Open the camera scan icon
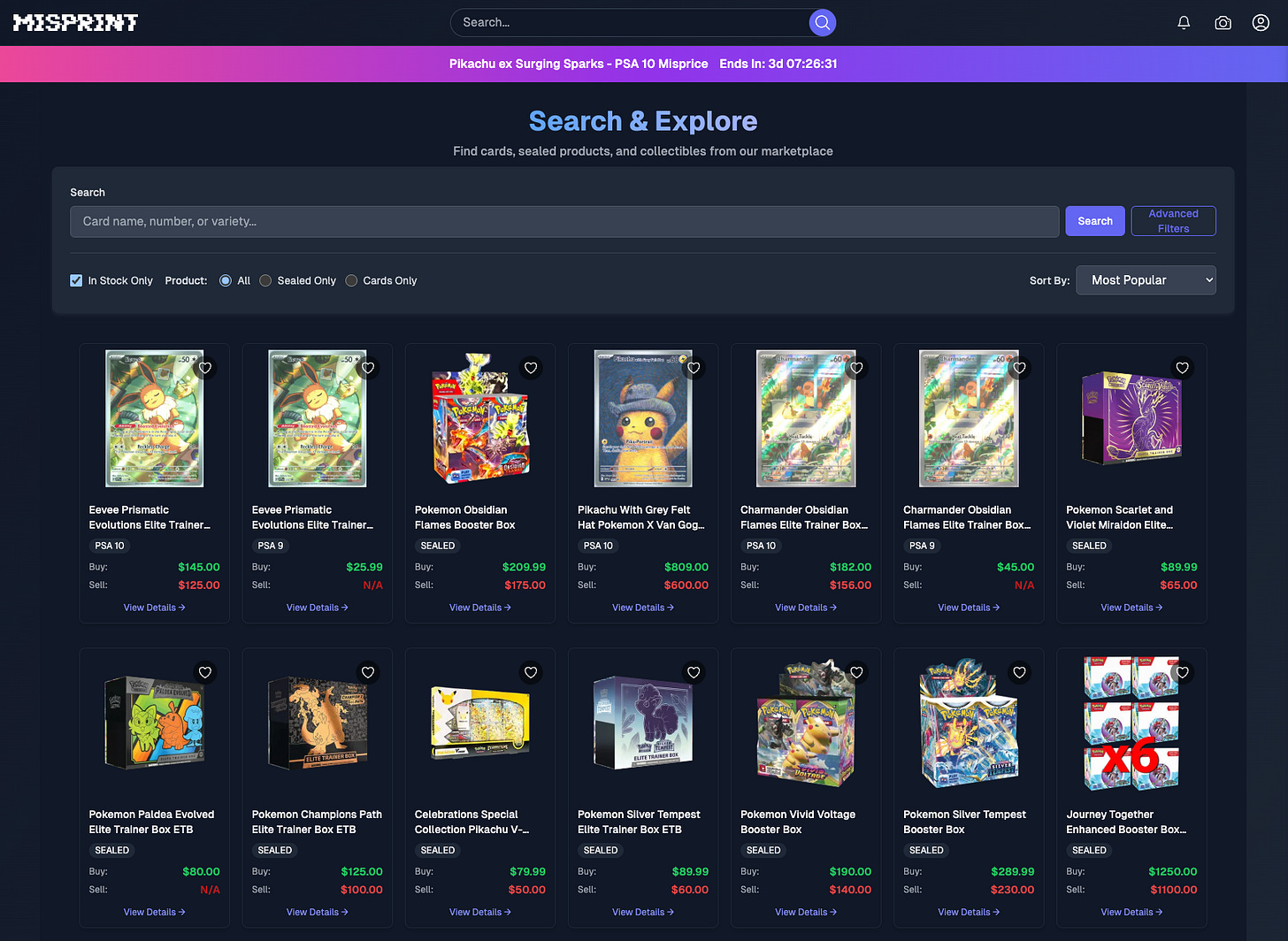 tap(1223, 23)
